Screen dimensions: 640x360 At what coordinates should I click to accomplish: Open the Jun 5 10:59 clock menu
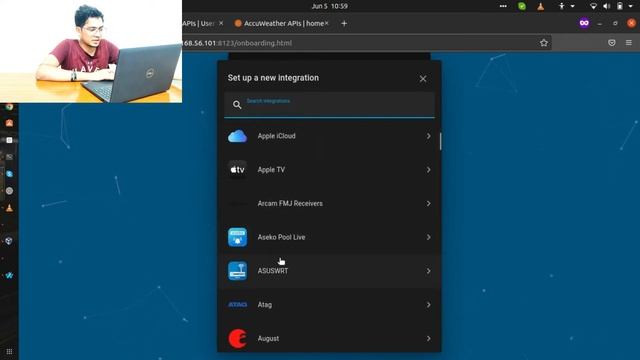(x=329, y=6)
